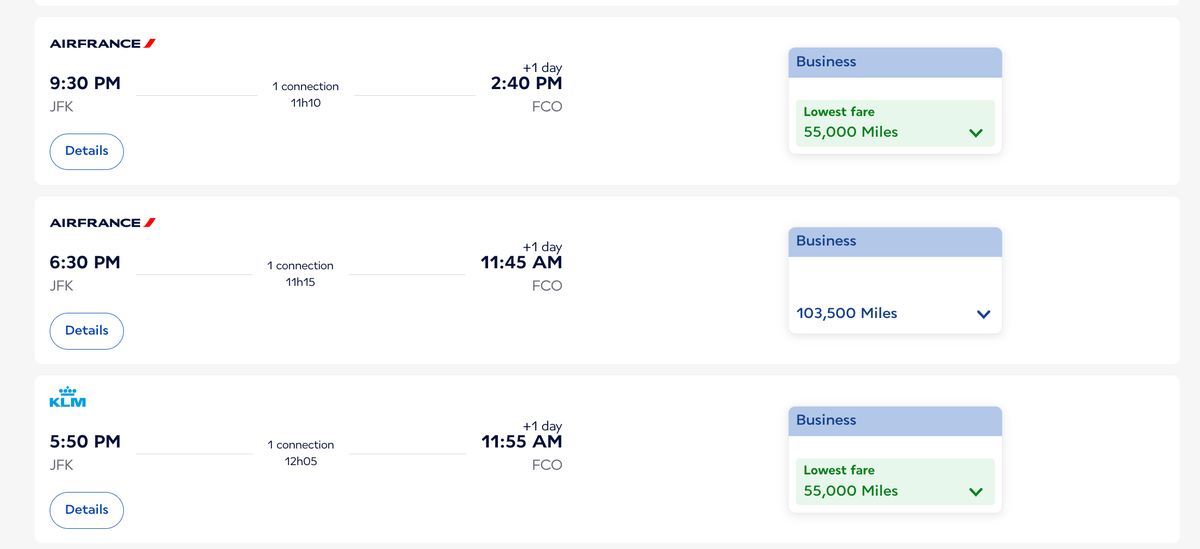Image resolution: width=1200 pixels, height=549 pixels.
Task: Open Details for the KLM 5:50 PM flight
Action: pyautogui.click(x=87, y=509)
